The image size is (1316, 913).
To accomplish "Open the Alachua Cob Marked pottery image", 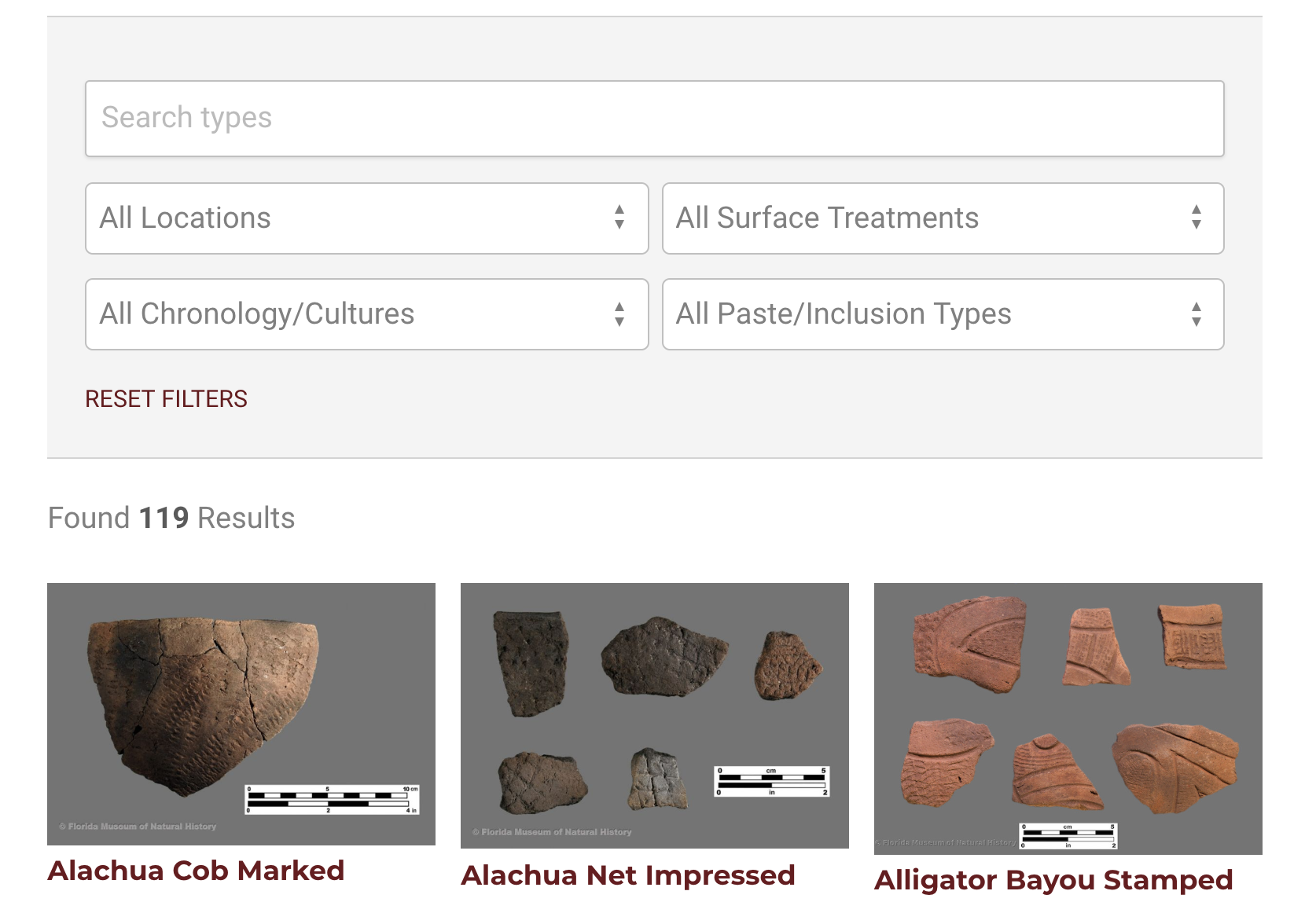I will pyautogui.click(x=241, y=713).
